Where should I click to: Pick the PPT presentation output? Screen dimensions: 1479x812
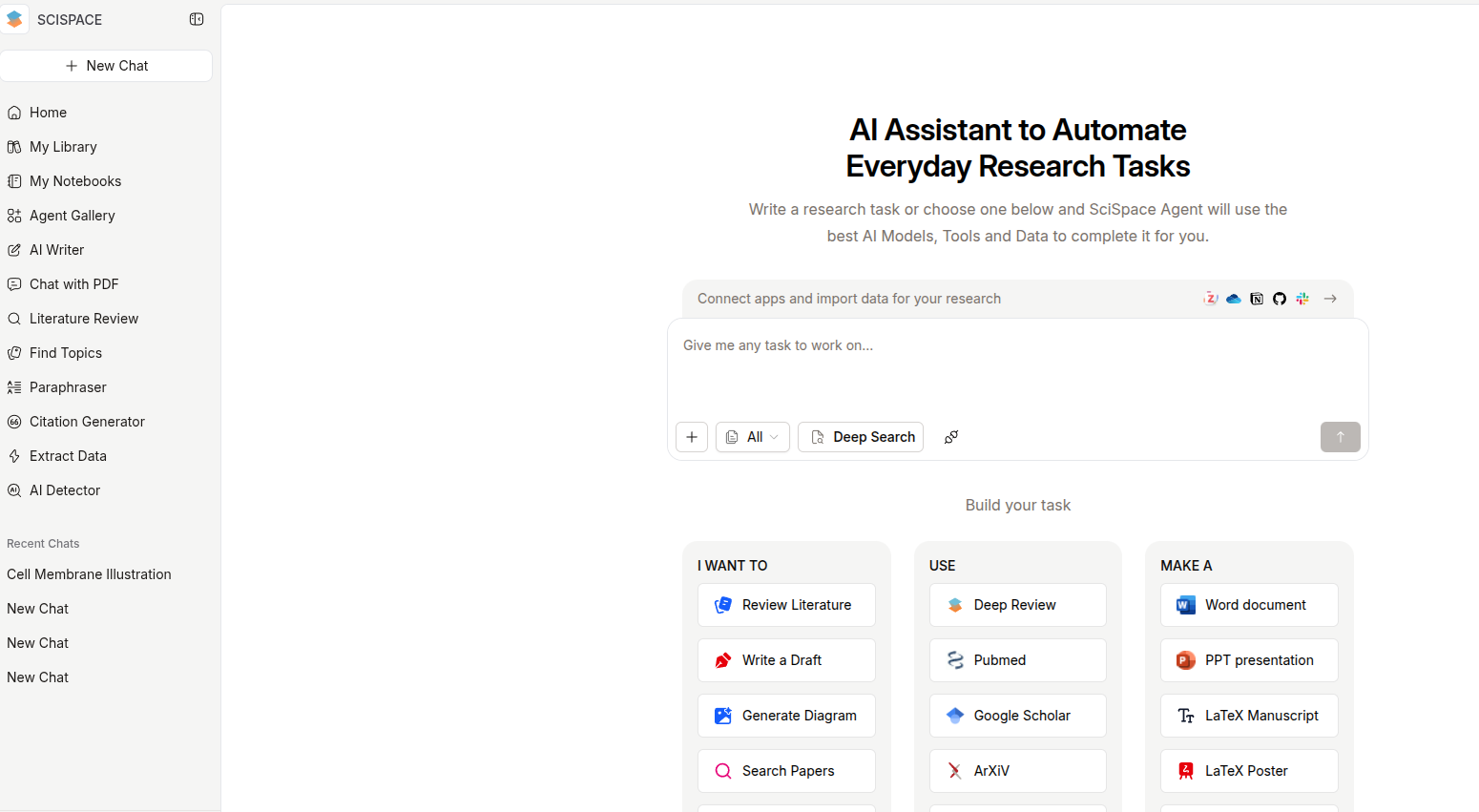coord(1249,660)
